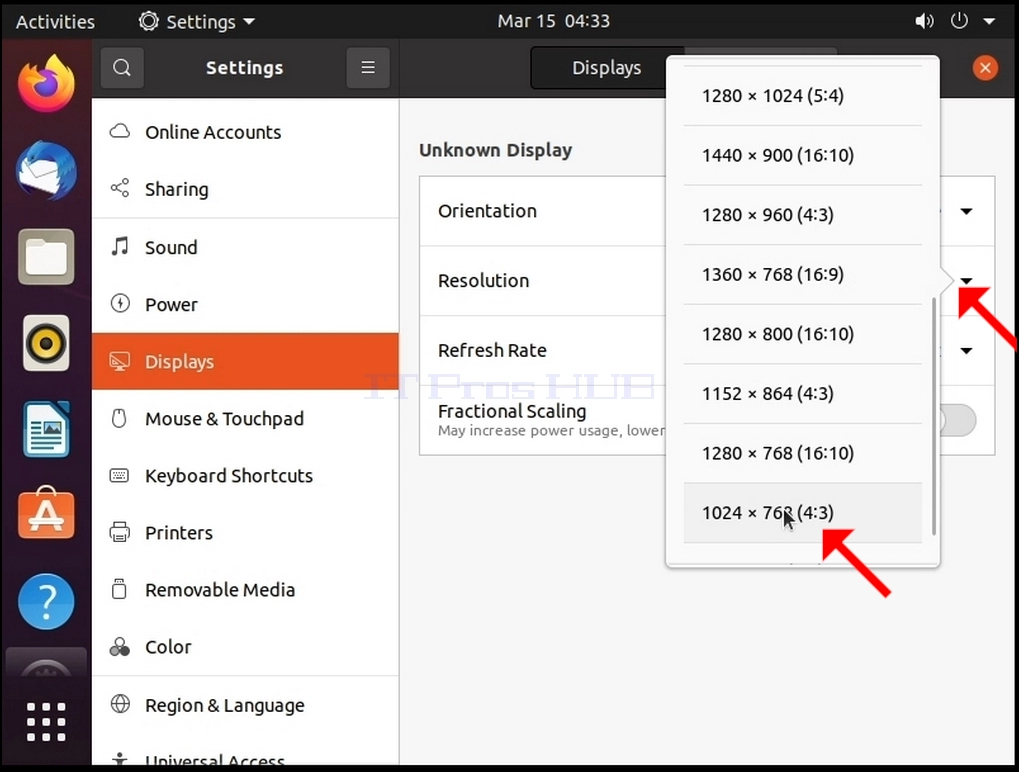Open the Files manager dock icon
1019x772 pixels.
(x=46, y=257)
